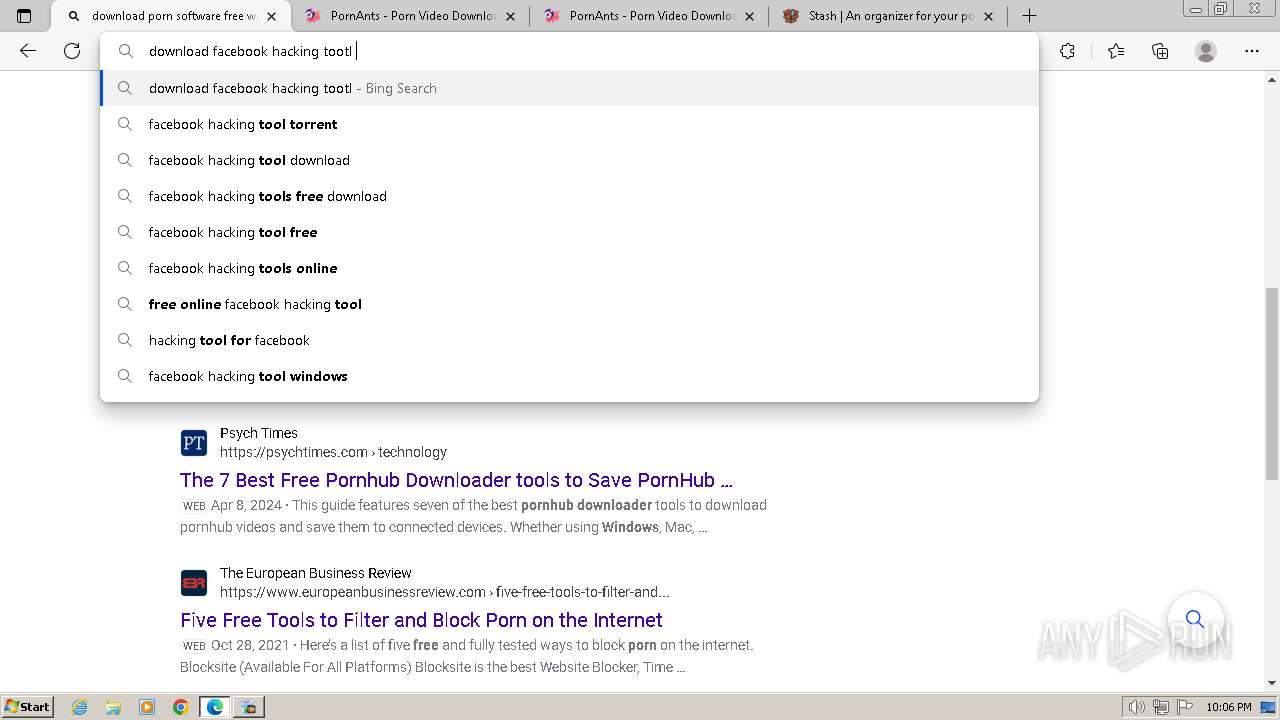The height and width of the screenshot is (720, 1280).
Task: Open the media player taskbar icon
Action: 147,707
